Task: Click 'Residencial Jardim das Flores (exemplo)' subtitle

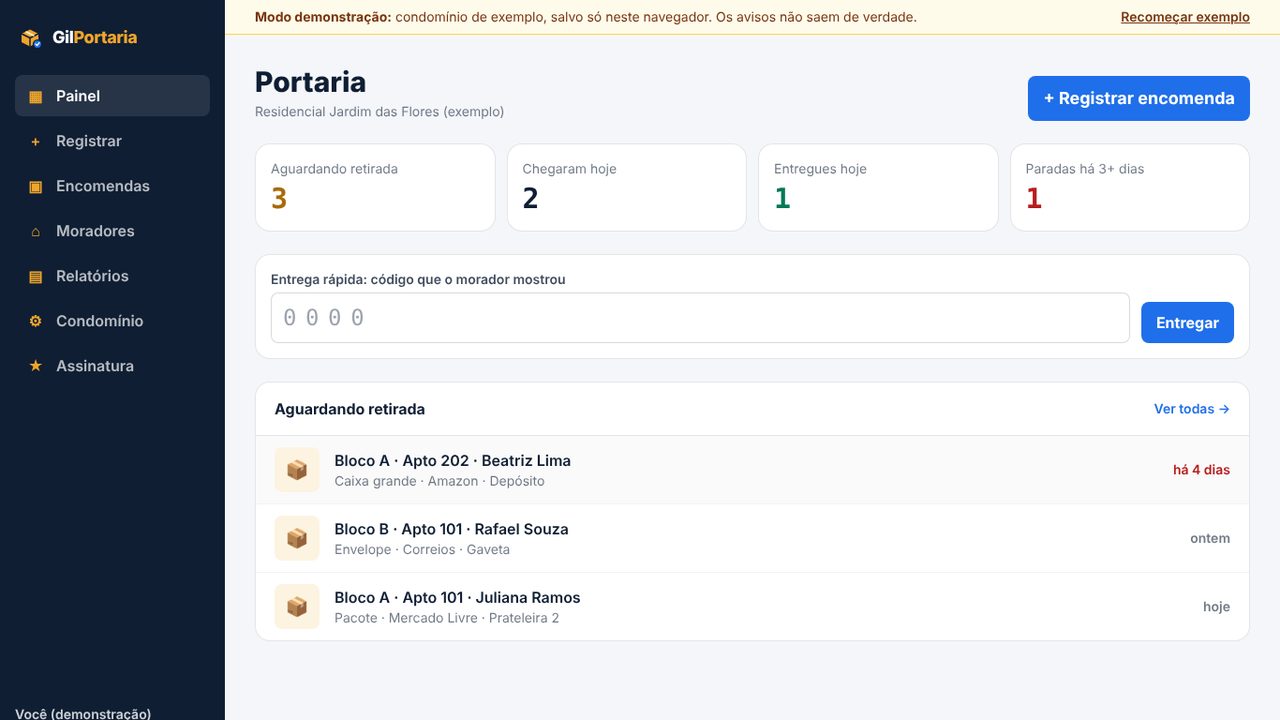Action: tap(380, 112)
